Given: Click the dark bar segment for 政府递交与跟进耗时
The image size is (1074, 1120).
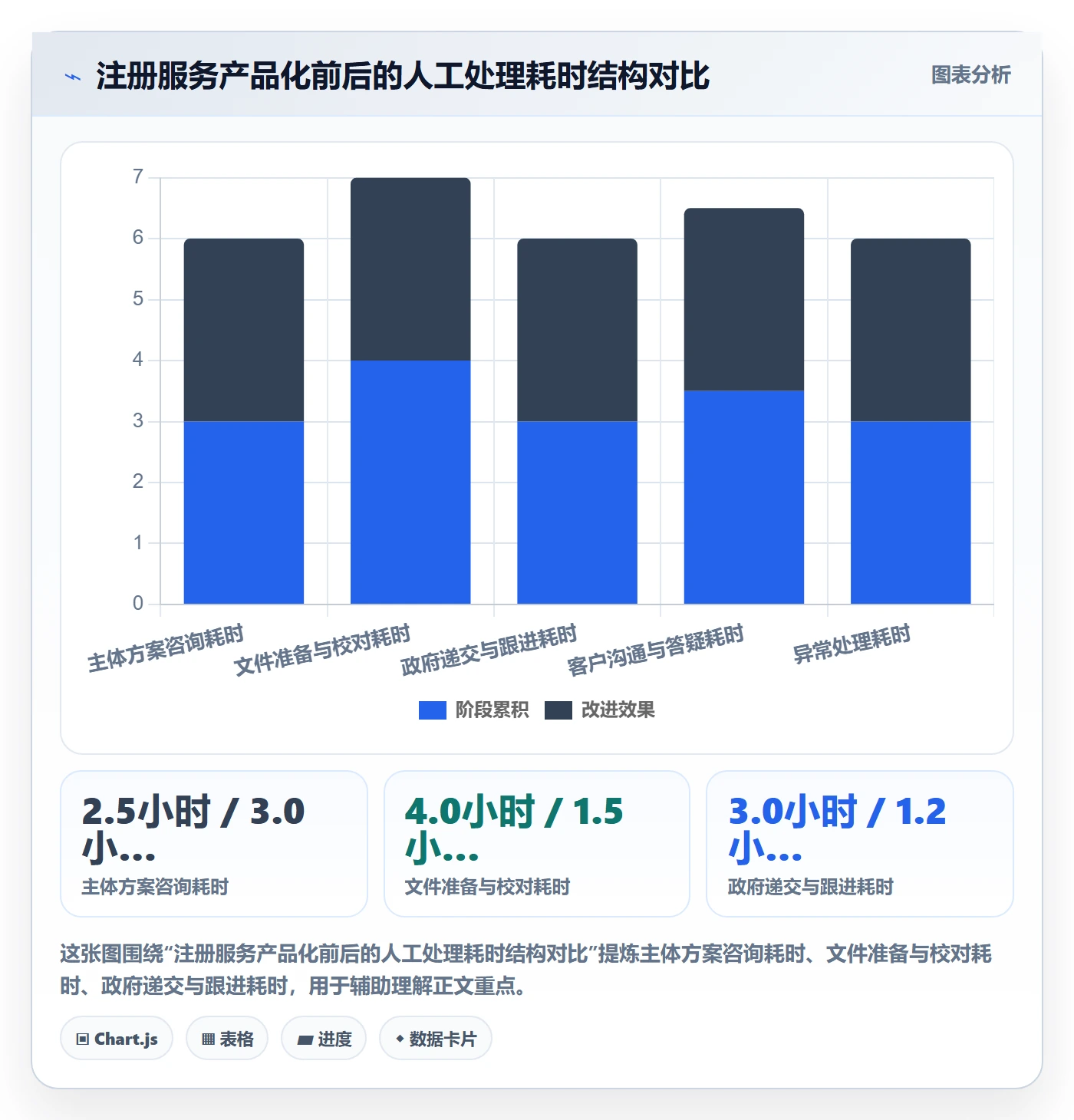Looking at the screenshot, I should click(x=577, y=330).
